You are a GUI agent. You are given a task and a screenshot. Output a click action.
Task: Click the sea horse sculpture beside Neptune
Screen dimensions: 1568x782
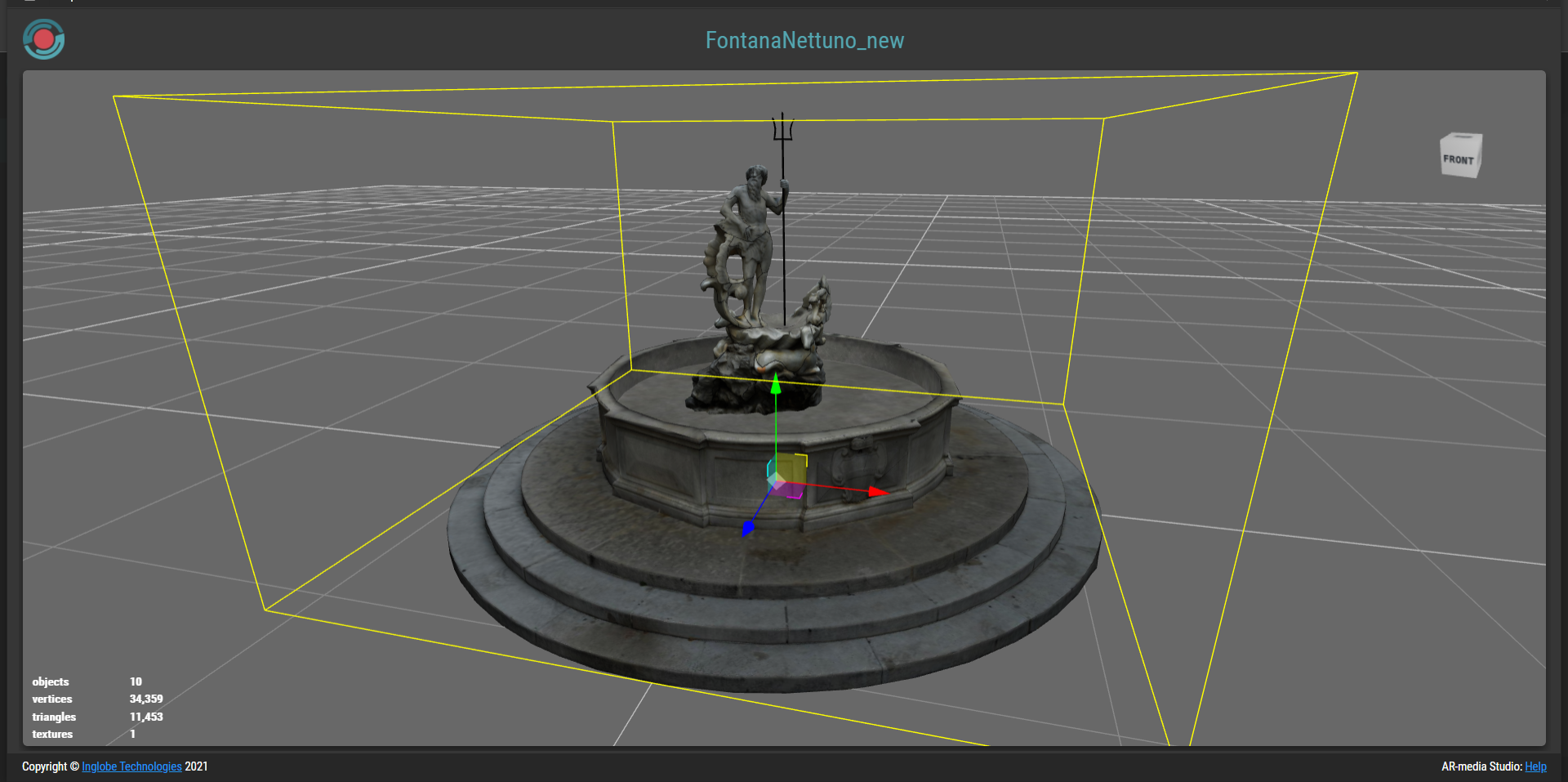(x=813, y=315)
